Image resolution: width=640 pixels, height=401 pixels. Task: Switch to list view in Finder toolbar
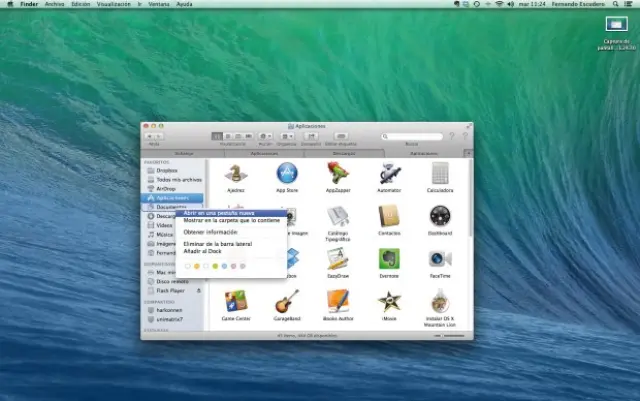(227, 135)
